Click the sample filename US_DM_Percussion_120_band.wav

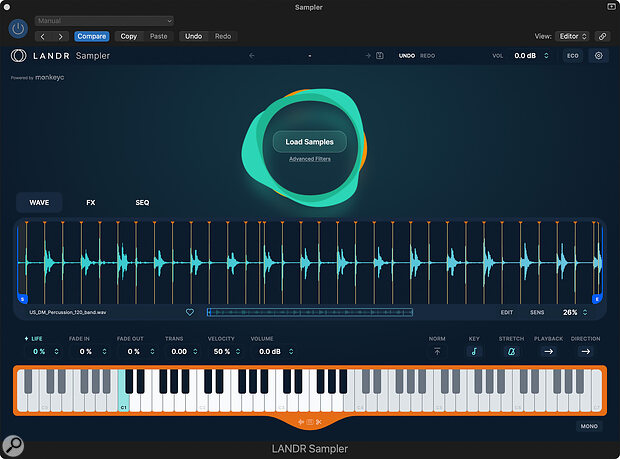68,312
